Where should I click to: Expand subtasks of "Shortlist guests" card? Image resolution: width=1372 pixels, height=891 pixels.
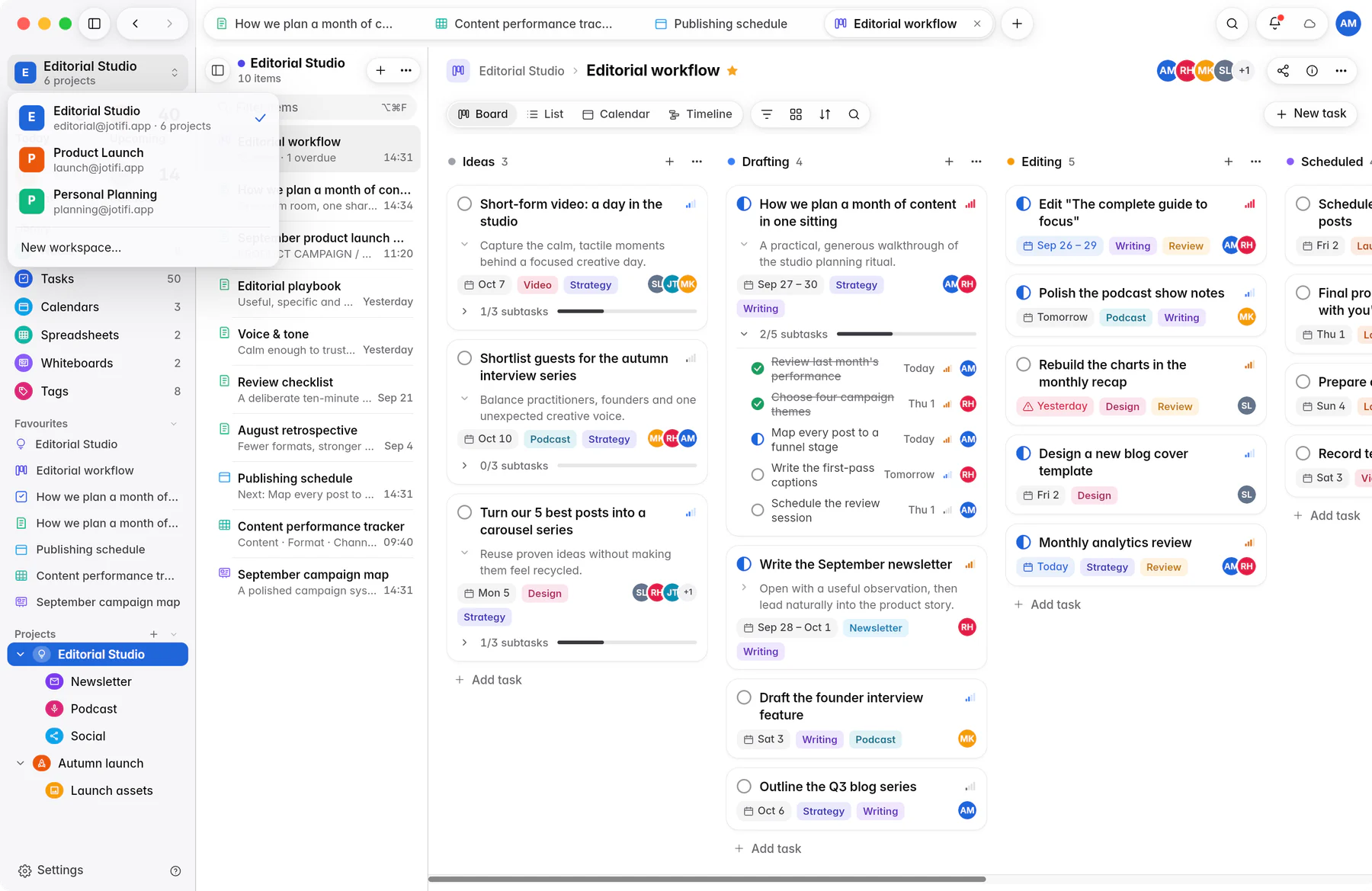pos(464,466)
